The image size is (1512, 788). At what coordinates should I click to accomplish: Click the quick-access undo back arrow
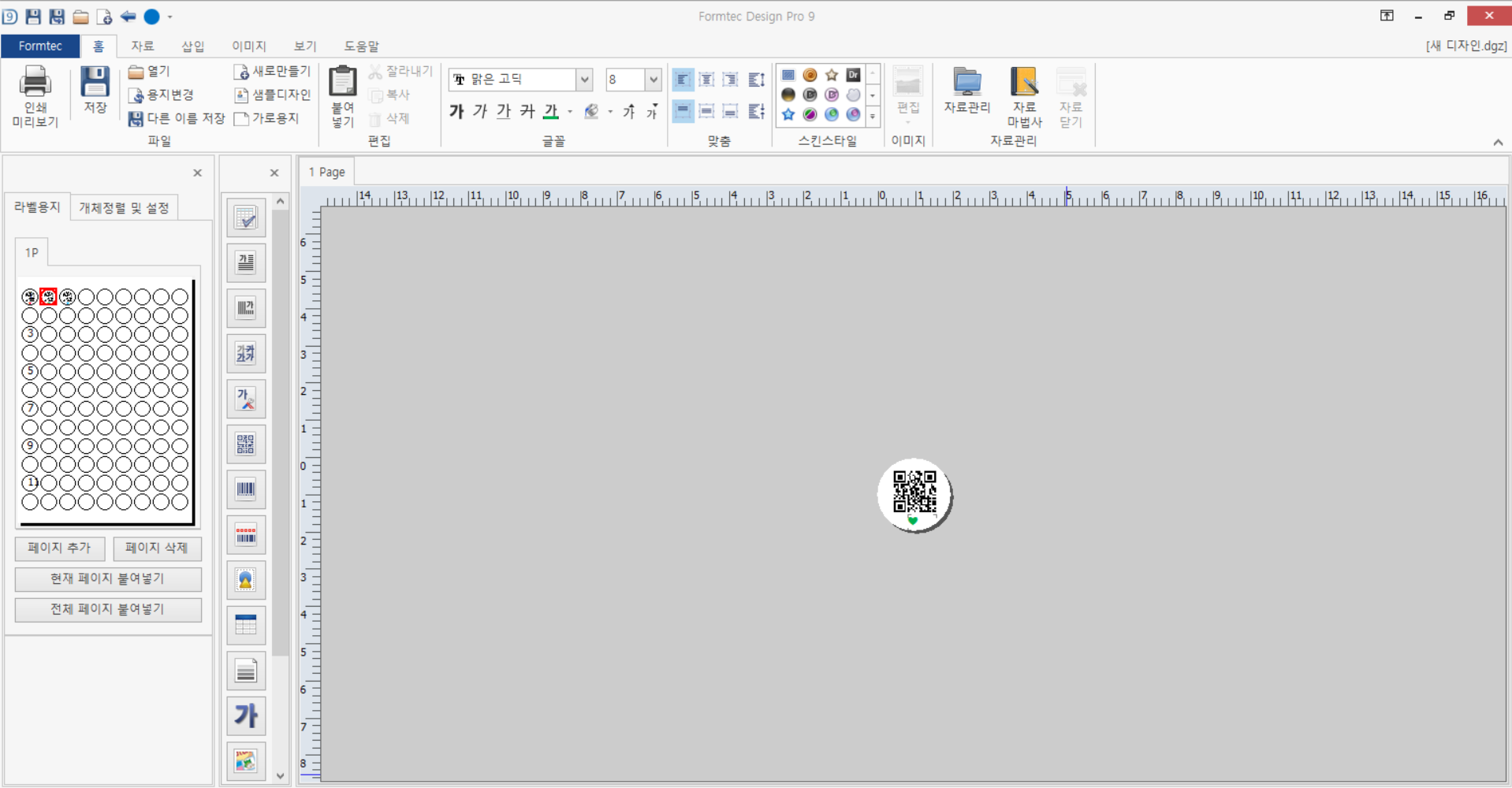(x=128, y=16)
